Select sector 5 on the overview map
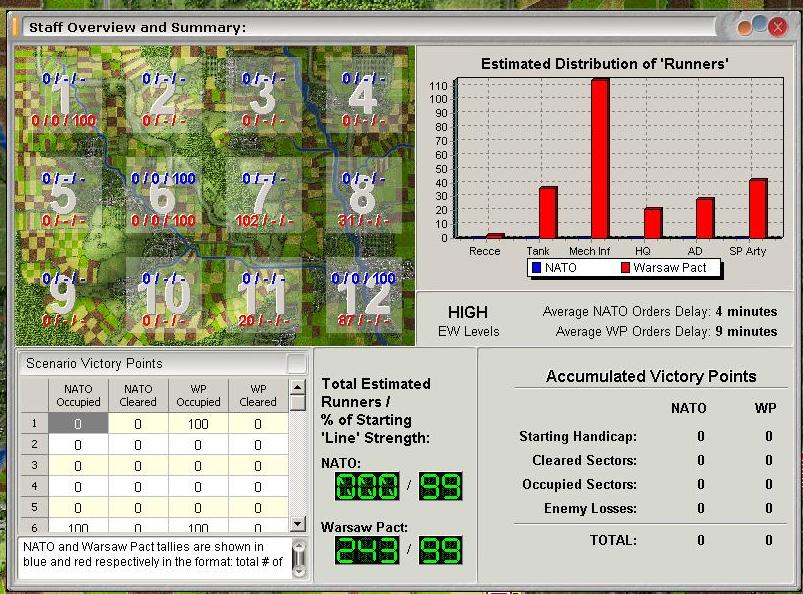 click(x=64, y=196)
